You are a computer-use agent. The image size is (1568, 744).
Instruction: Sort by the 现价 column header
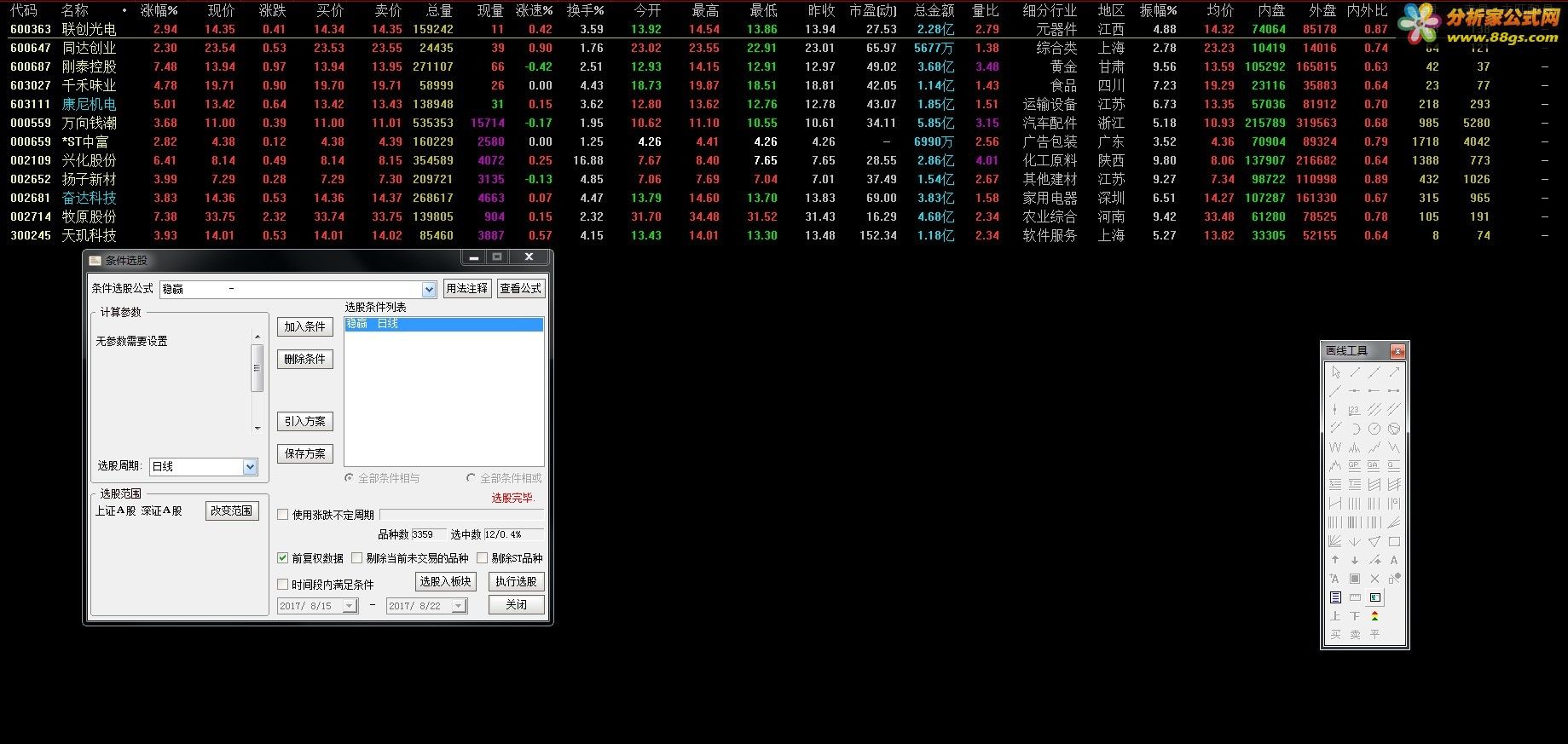(221, 10)
